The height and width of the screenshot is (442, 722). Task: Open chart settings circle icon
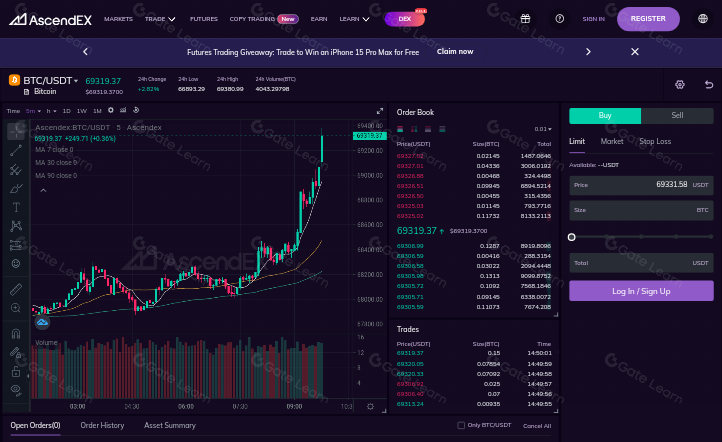tap(111, 110)
